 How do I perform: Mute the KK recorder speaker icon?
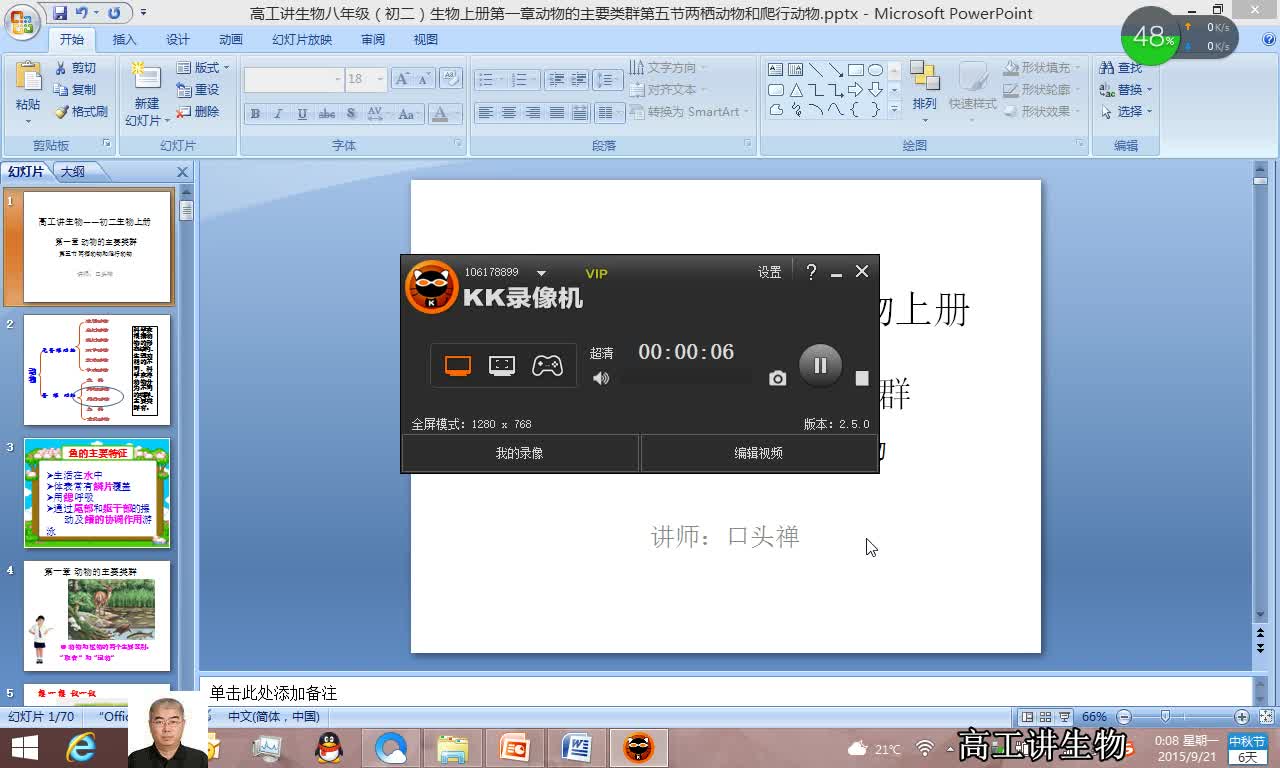point(601,378)
